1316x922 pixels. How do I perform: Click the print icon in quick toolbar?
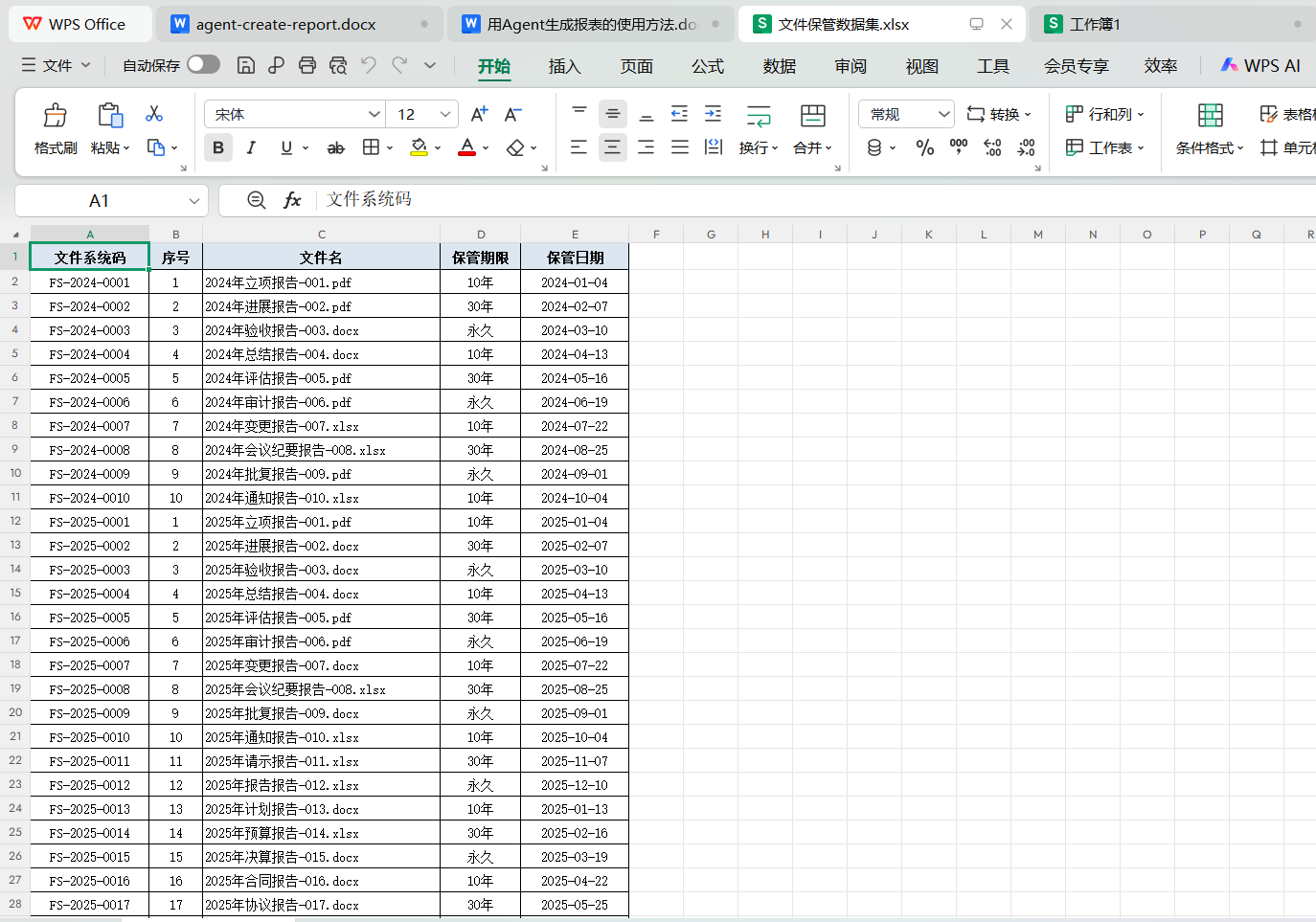pos(307,65)
